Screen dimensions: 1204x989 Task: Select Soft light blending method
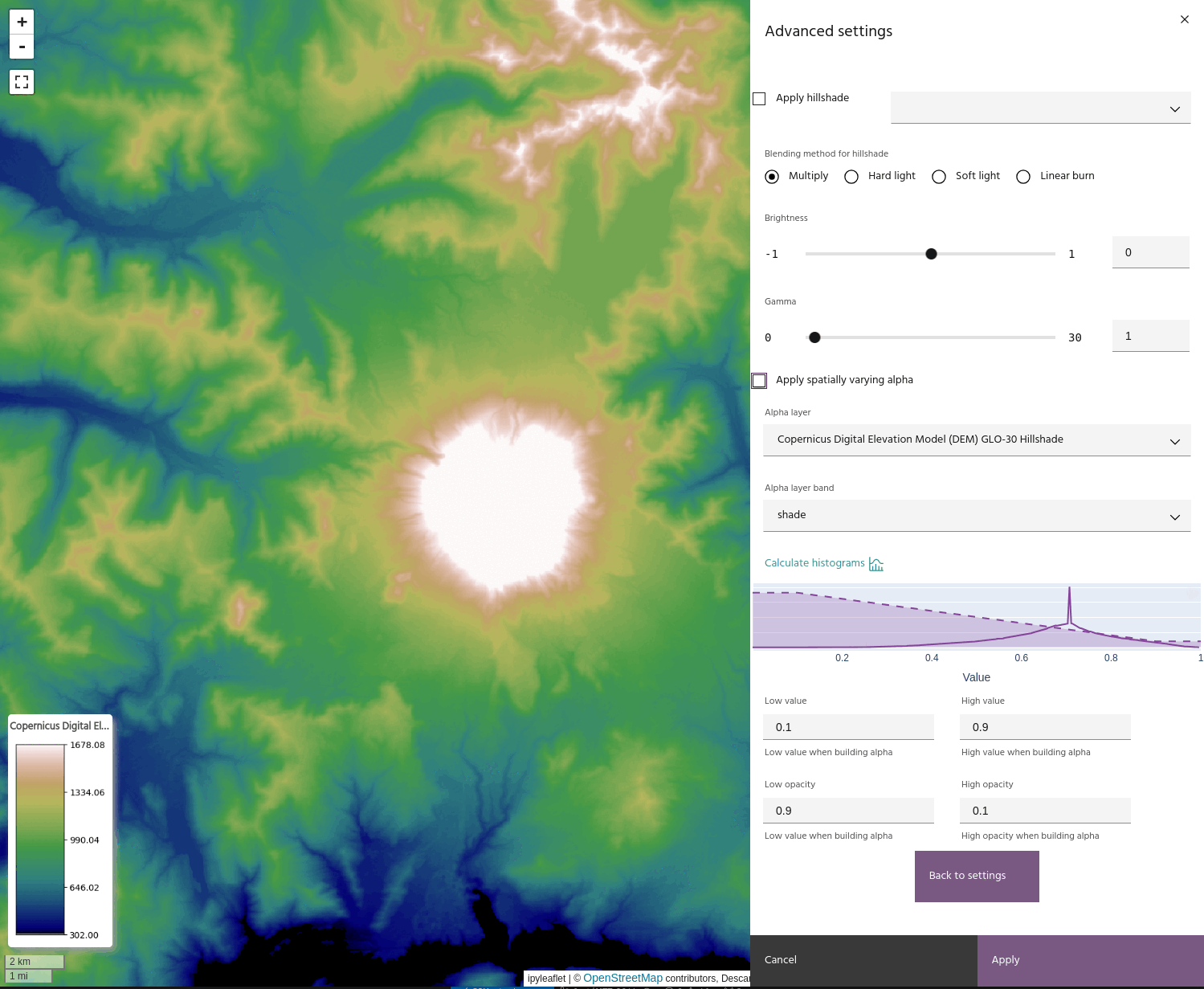(939, 177)
